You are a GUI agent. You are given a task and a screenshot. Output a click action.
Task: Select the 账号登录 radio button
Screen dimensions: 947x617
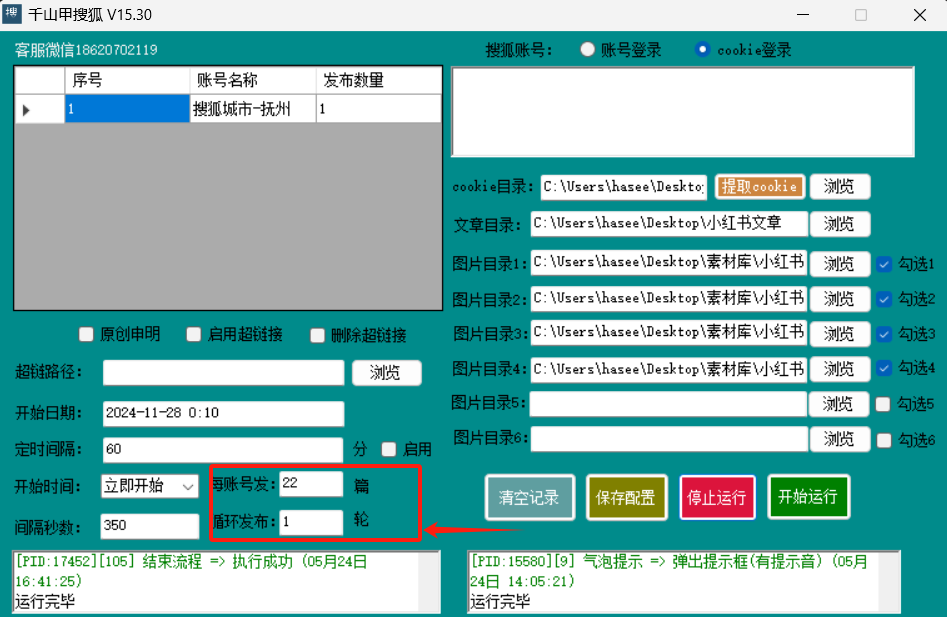[587, 50]
